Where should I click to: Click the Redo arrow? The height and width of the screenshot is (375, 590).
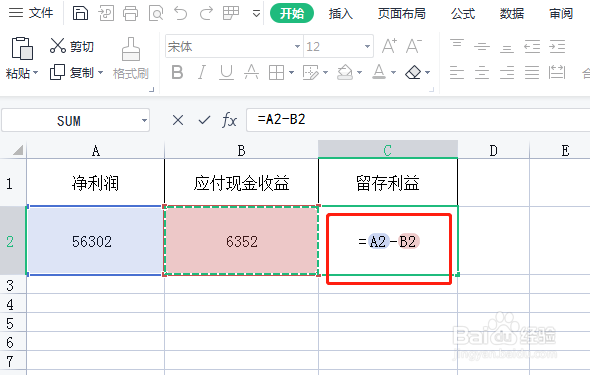(x=206, y=14)
